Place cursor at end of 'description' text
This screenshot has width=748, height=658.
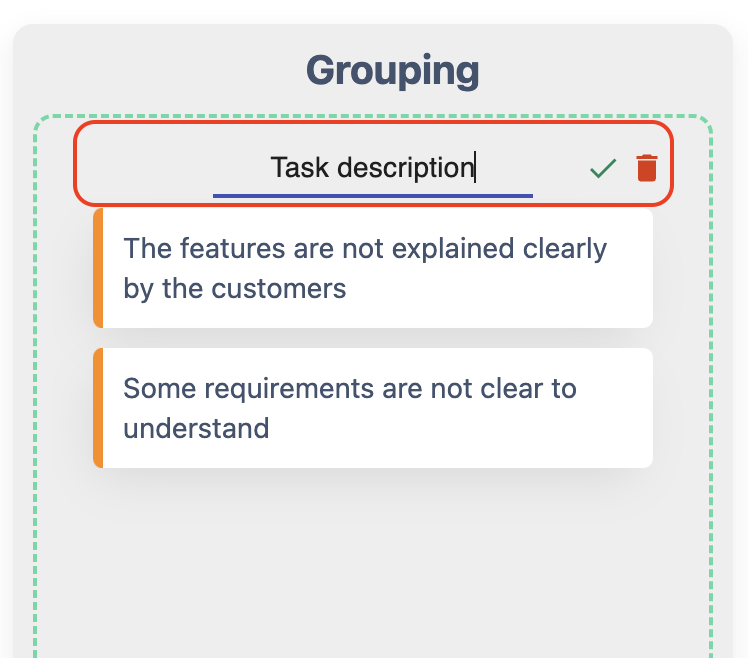coord(475,167)
